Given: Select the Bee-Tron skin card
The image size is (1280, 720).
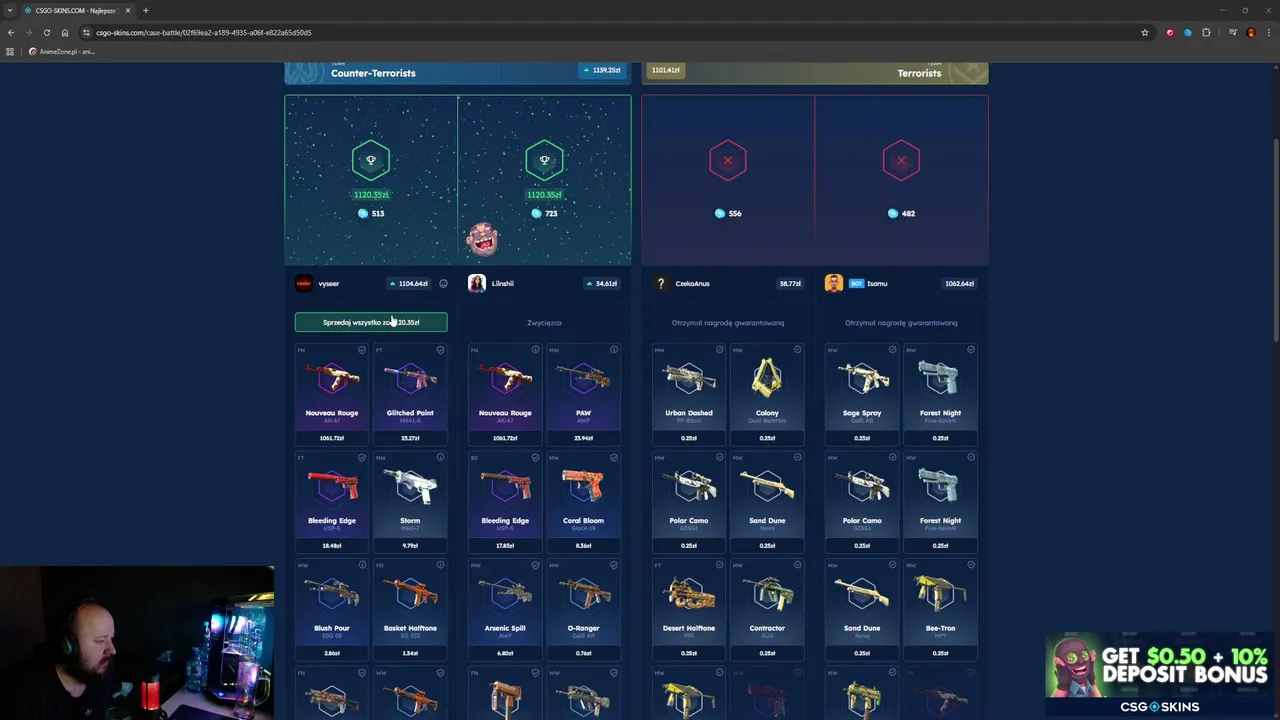Looking at the screenshot, I should coord(940,609).
